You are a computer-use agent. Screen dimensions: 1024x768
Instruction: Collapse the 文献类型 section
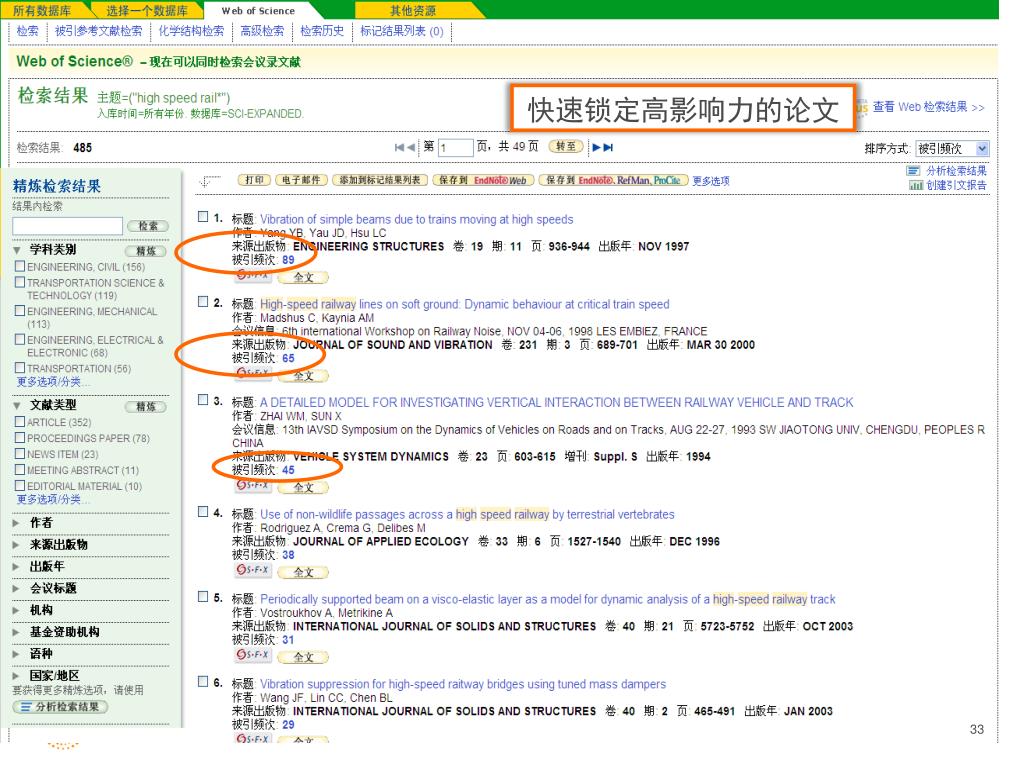tap(16, 406)
